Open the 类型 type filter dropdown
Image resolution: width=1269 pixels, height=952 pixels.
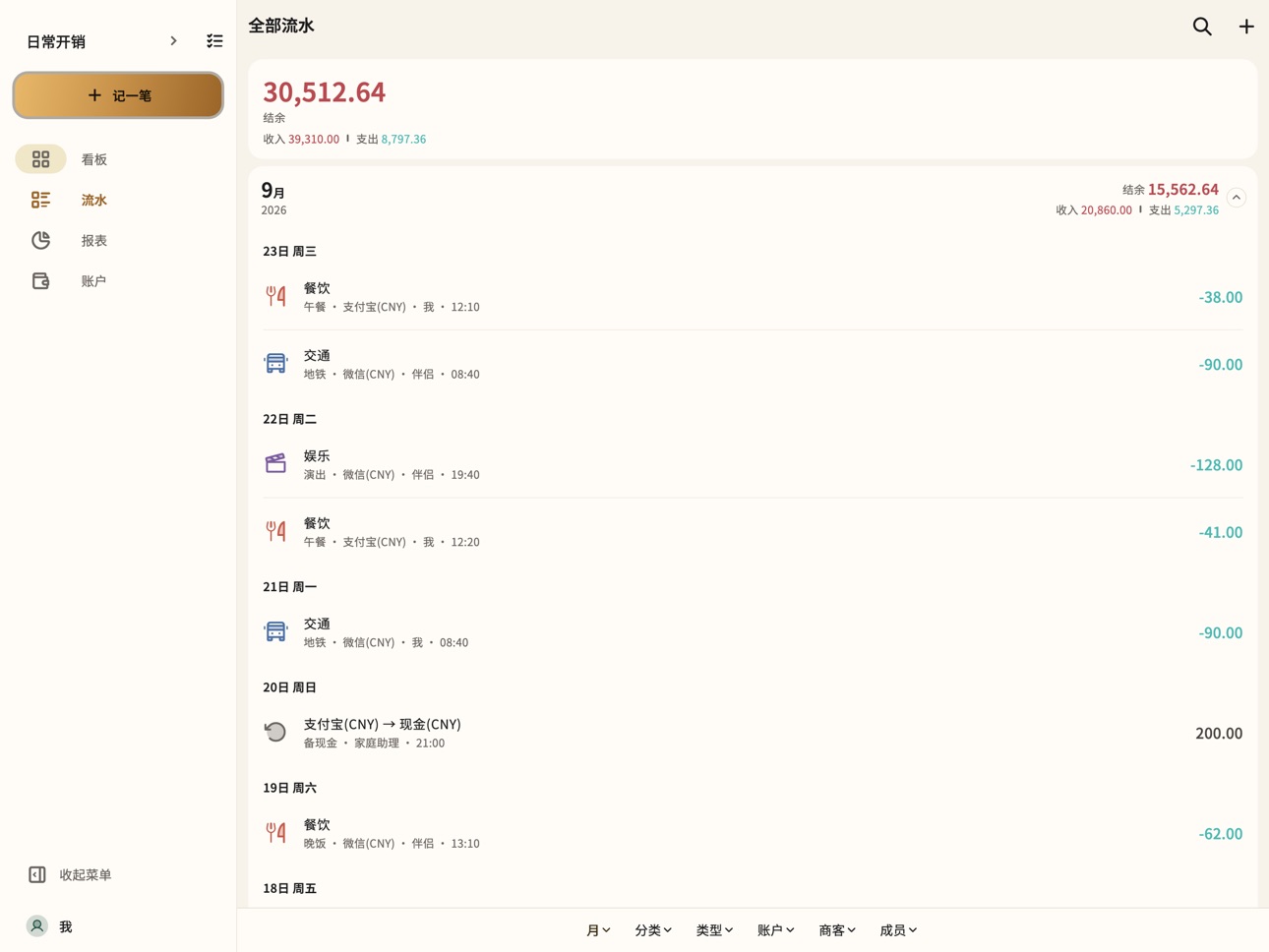(x=714, y=930)
